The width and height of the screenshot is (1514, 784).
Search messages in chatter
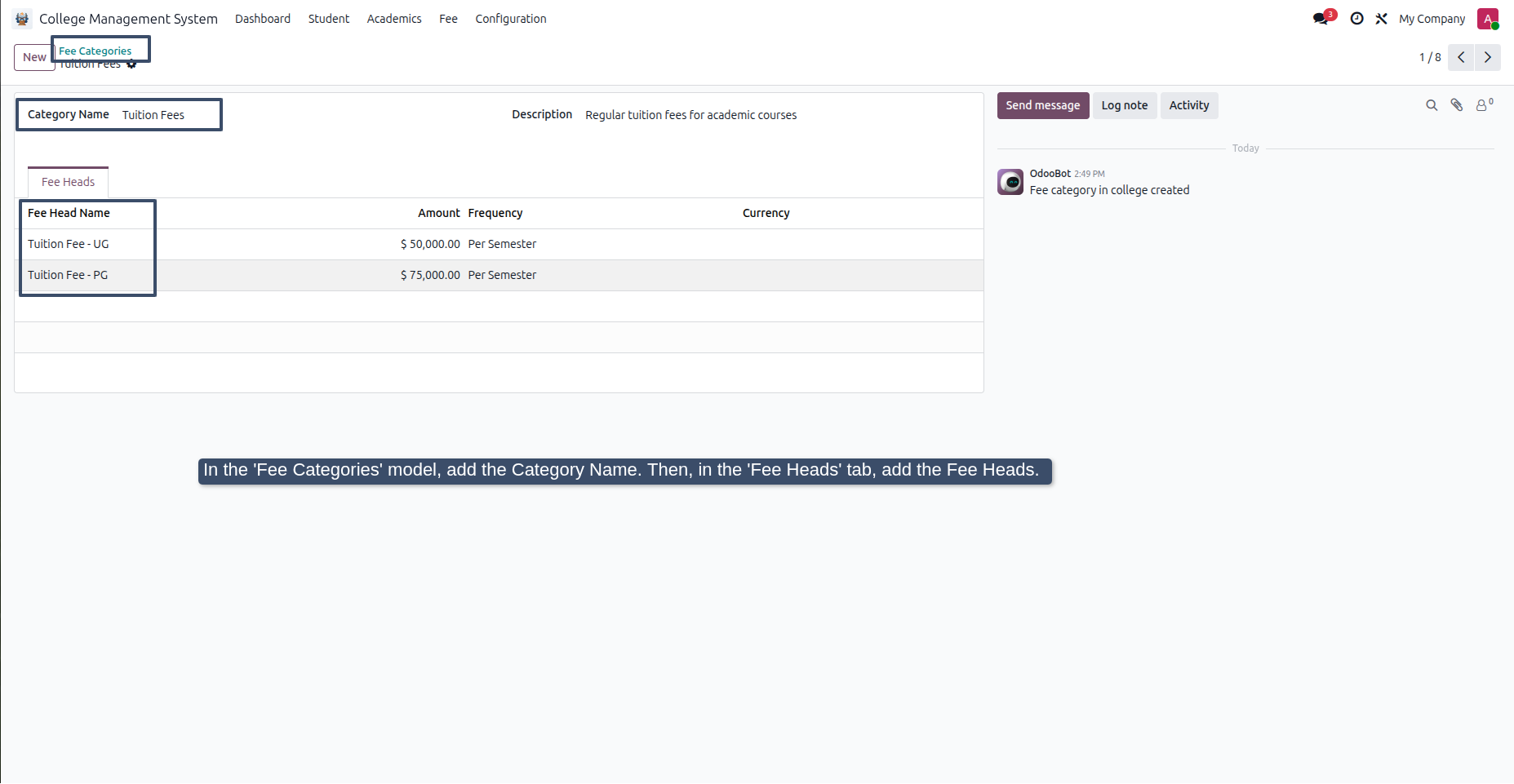click(x=1432, y=105)
